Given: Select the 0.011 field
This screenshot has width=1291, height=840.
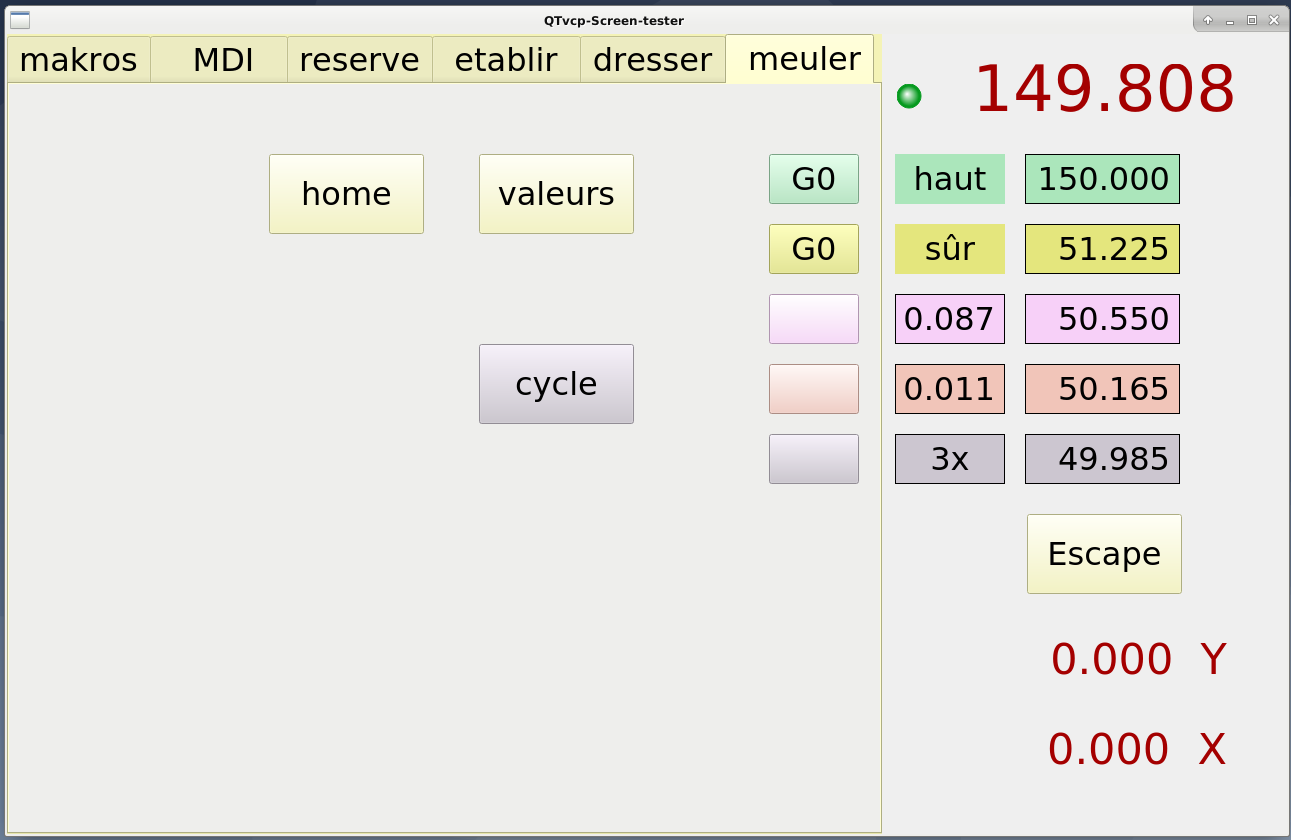Looking at the screenshot, I should (x=950, y=389).
